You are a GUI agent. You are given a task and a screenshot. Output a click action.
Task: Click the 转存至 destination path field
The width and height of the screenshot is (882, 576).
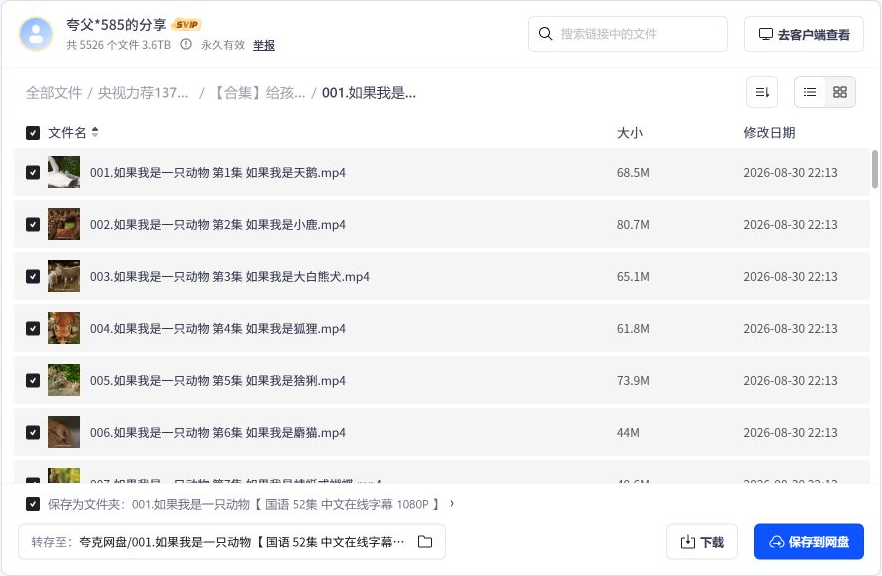[x=232, y=542]
